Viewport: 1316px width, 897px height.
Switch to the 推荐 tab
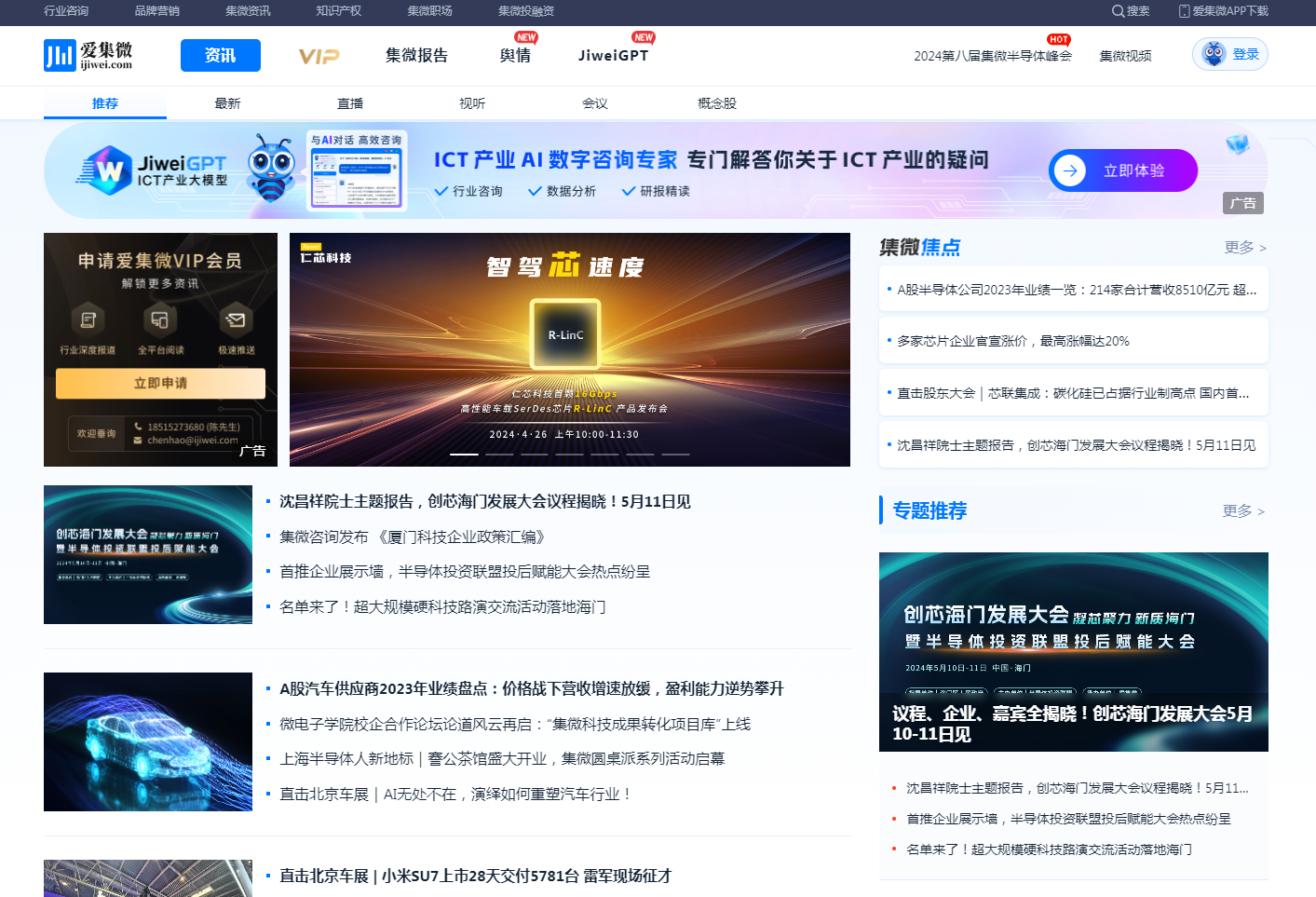pos(105,103)
